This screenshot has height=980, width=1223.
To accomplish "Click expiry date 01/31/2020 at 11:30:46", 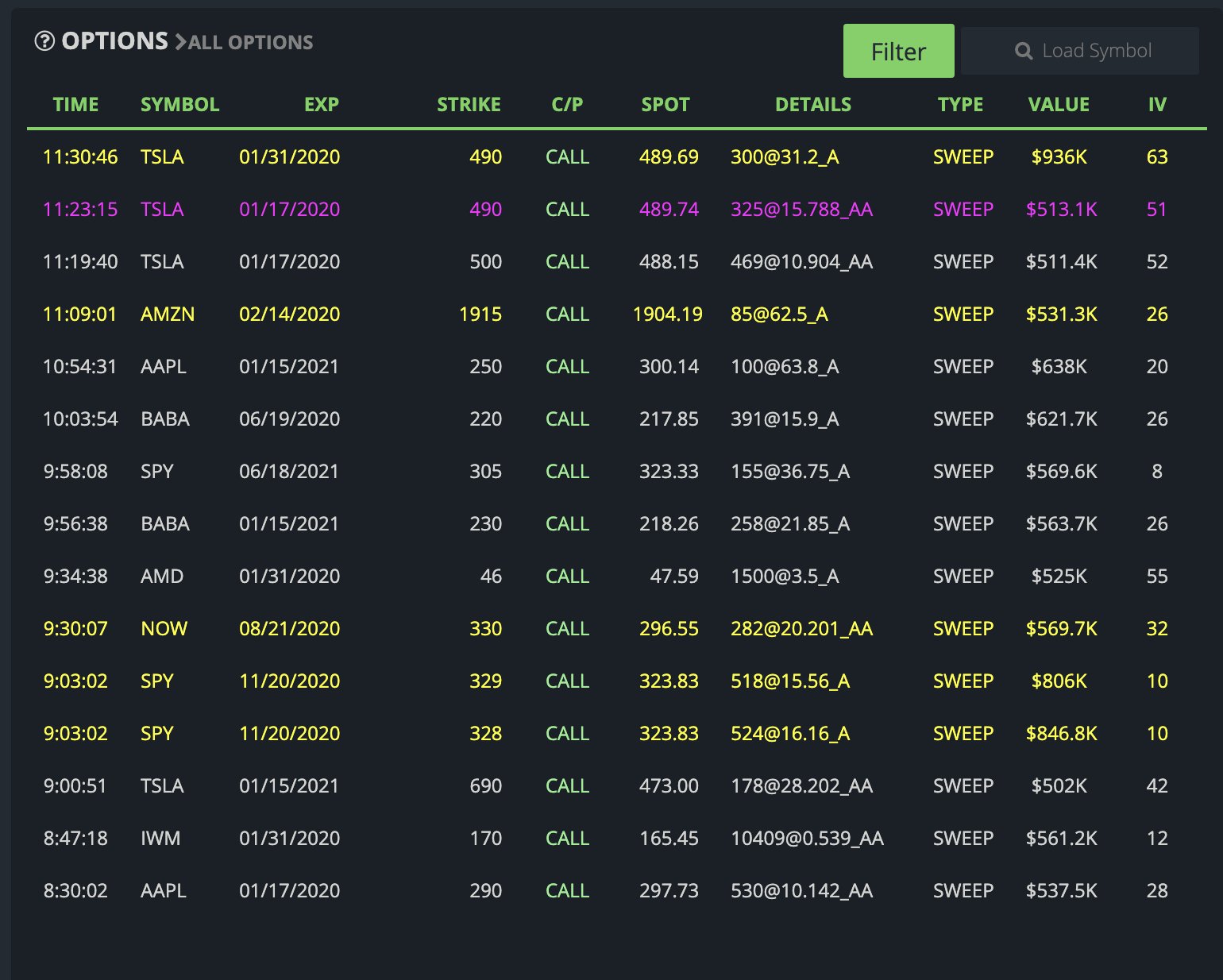I will [289, 156].
